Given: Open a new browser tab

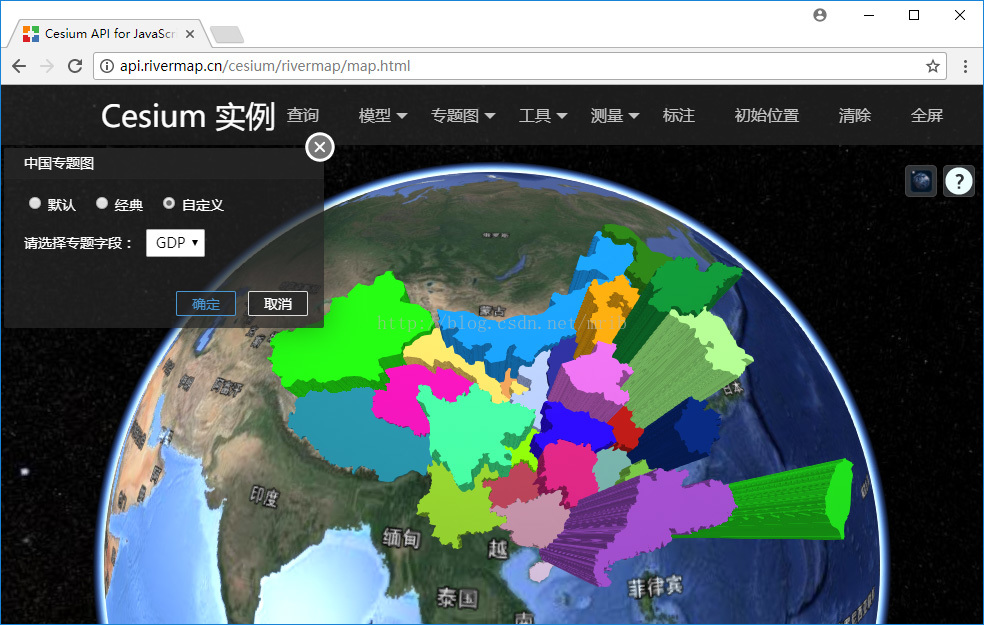Looking at the screenshot, I should (227, 35).
